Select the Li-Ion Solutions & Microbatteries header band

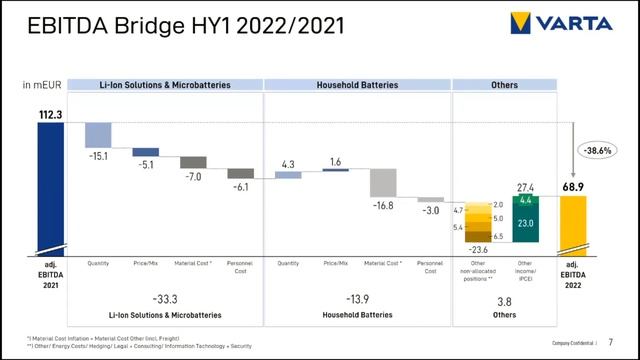tap(165, 85)
